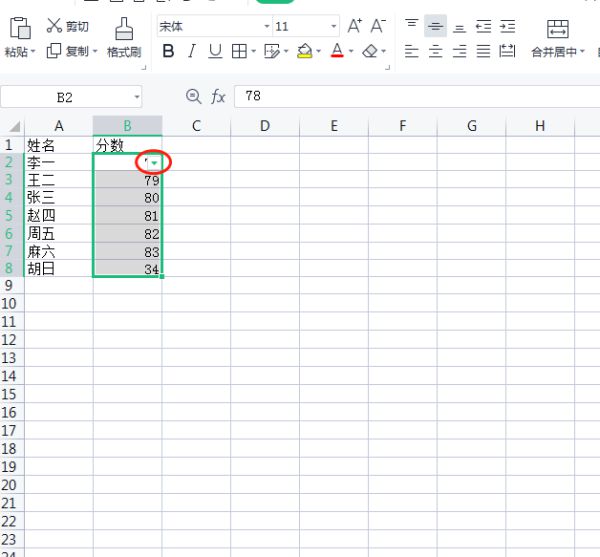Viewport: 600px width, 557px height.
Task: Open the font size dropdown 11
Action: tap(334, 26)
